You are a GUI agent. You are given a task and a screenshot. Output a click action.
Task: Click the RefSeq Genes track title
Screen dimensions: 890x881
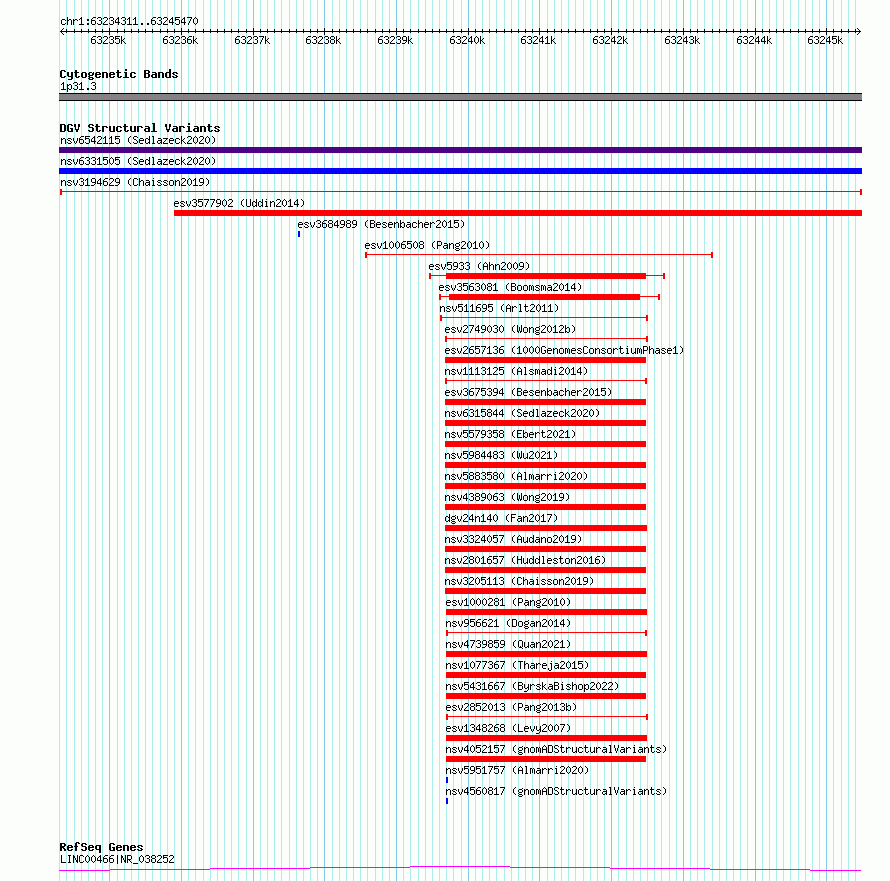[101, 847]
